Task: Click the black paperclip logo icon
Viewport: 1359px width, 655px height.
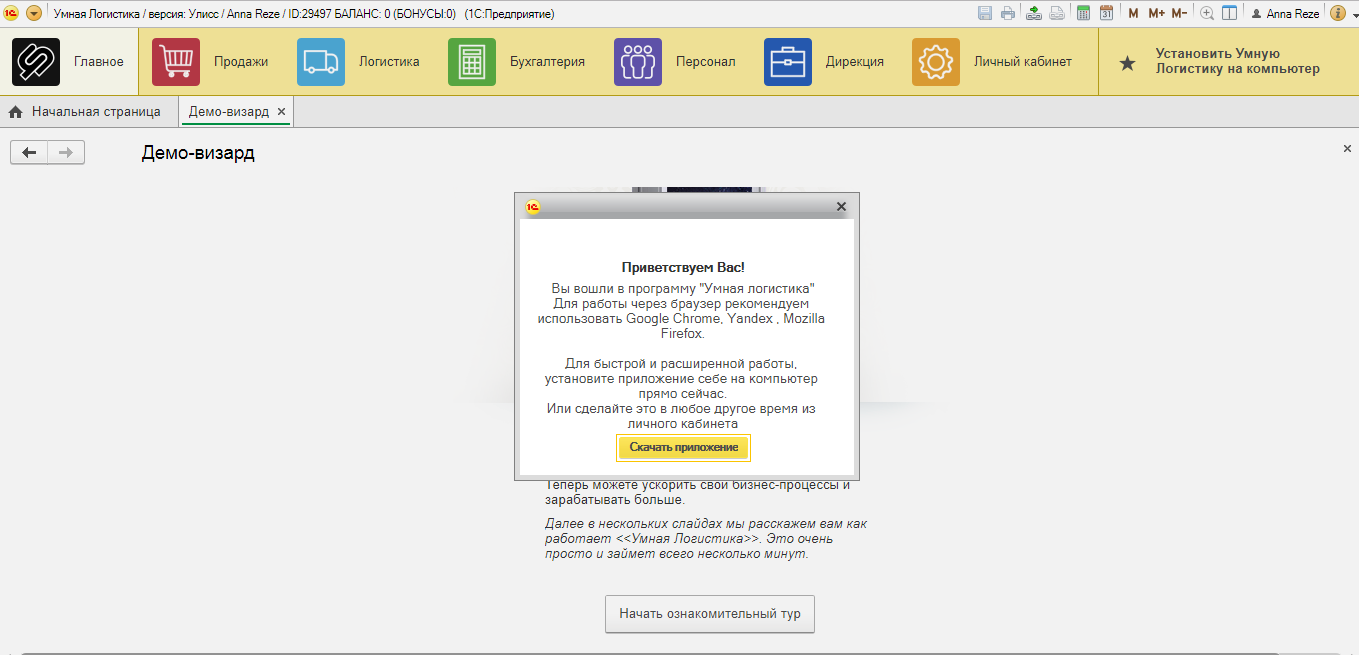Action: 36,62
